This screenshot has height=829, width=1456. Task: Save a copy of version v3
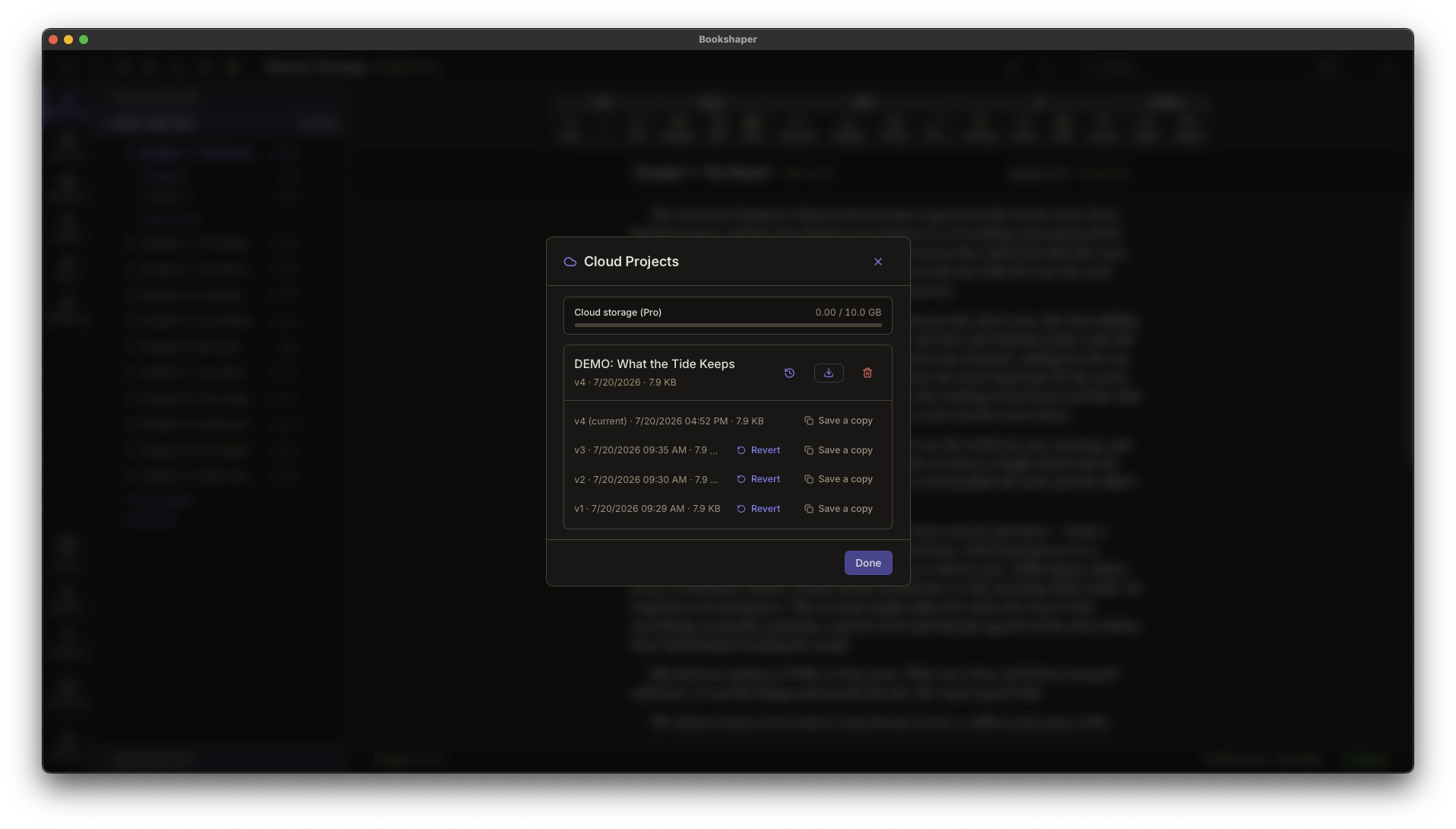[x=839, y=450]
